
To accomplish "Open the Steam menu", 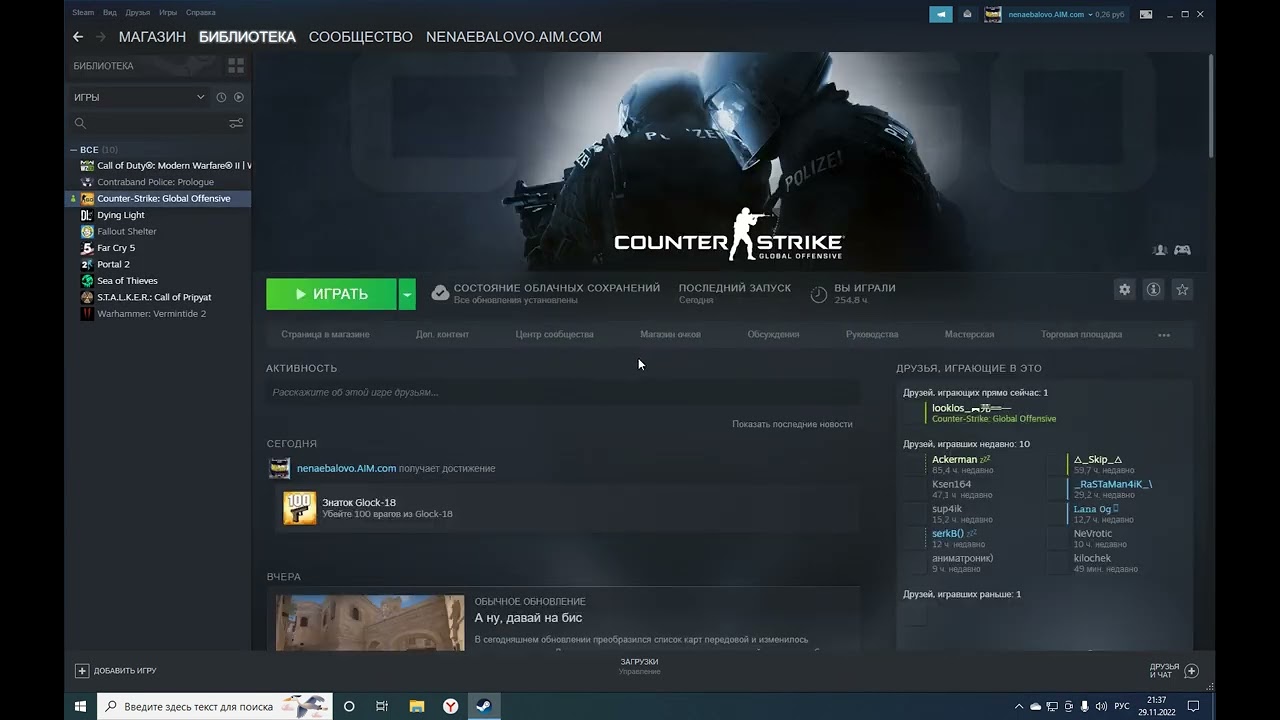I will click(x=83, y=13).
